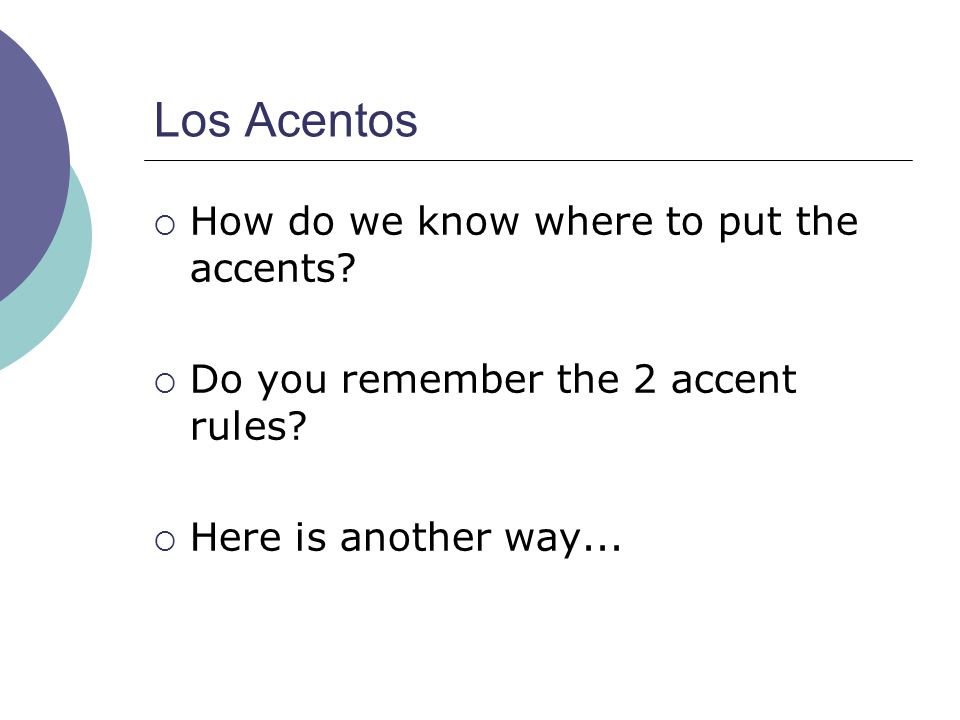Select the second hollow circle bullet marker

tap(165, 384)
